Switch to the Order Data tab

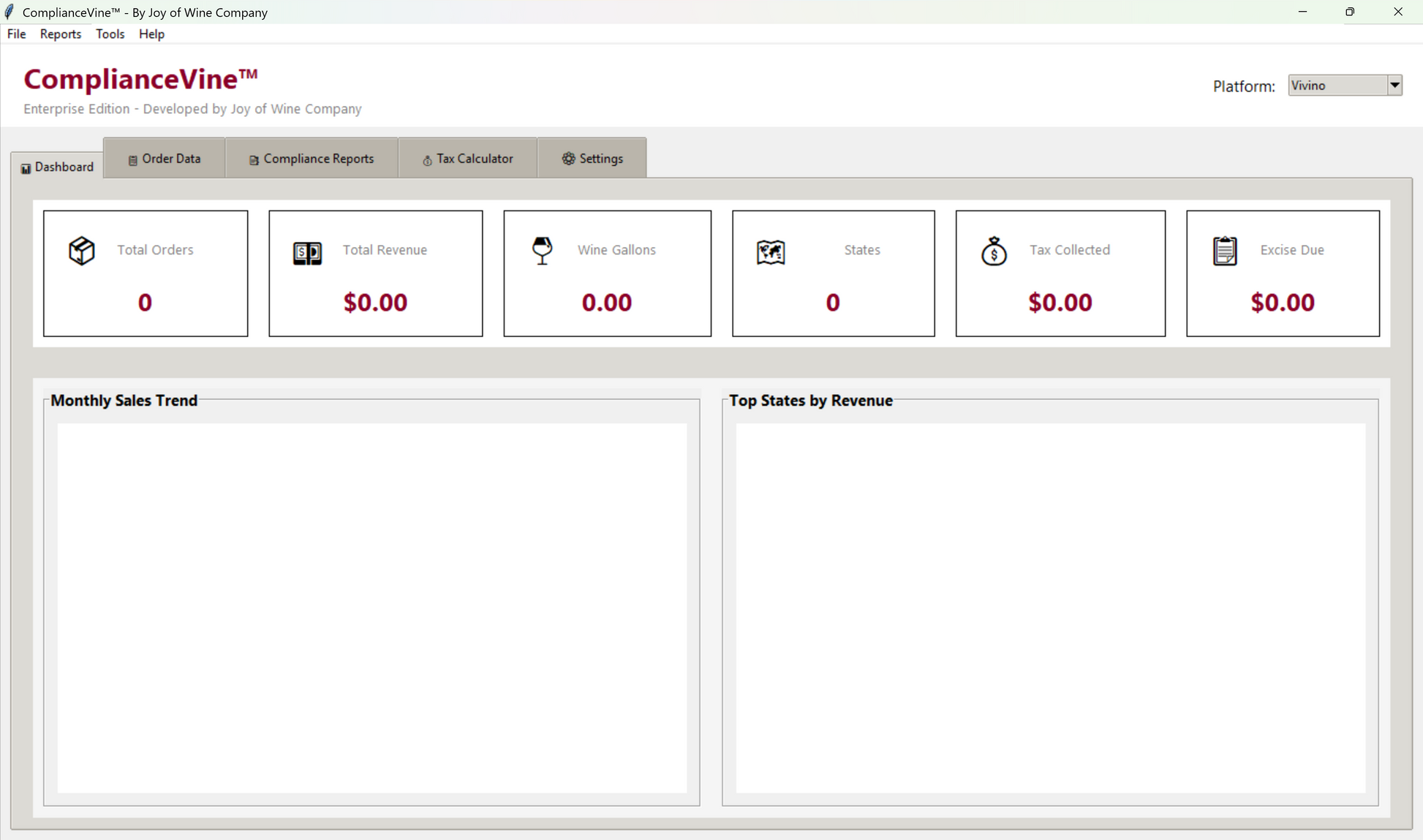(x=165, y=159)
